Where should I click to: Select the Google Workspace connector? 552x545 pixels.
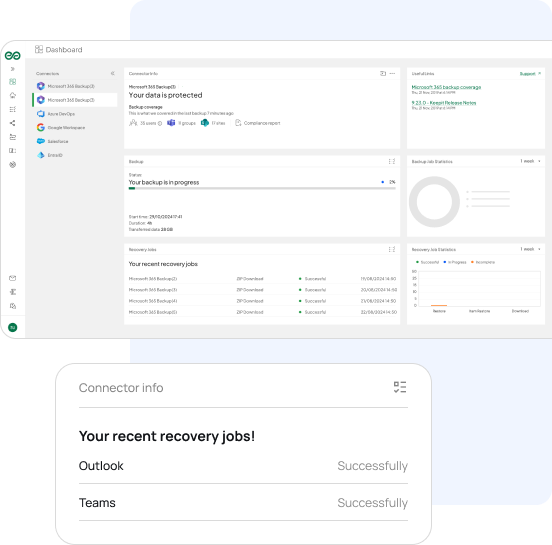pos(61,127)
